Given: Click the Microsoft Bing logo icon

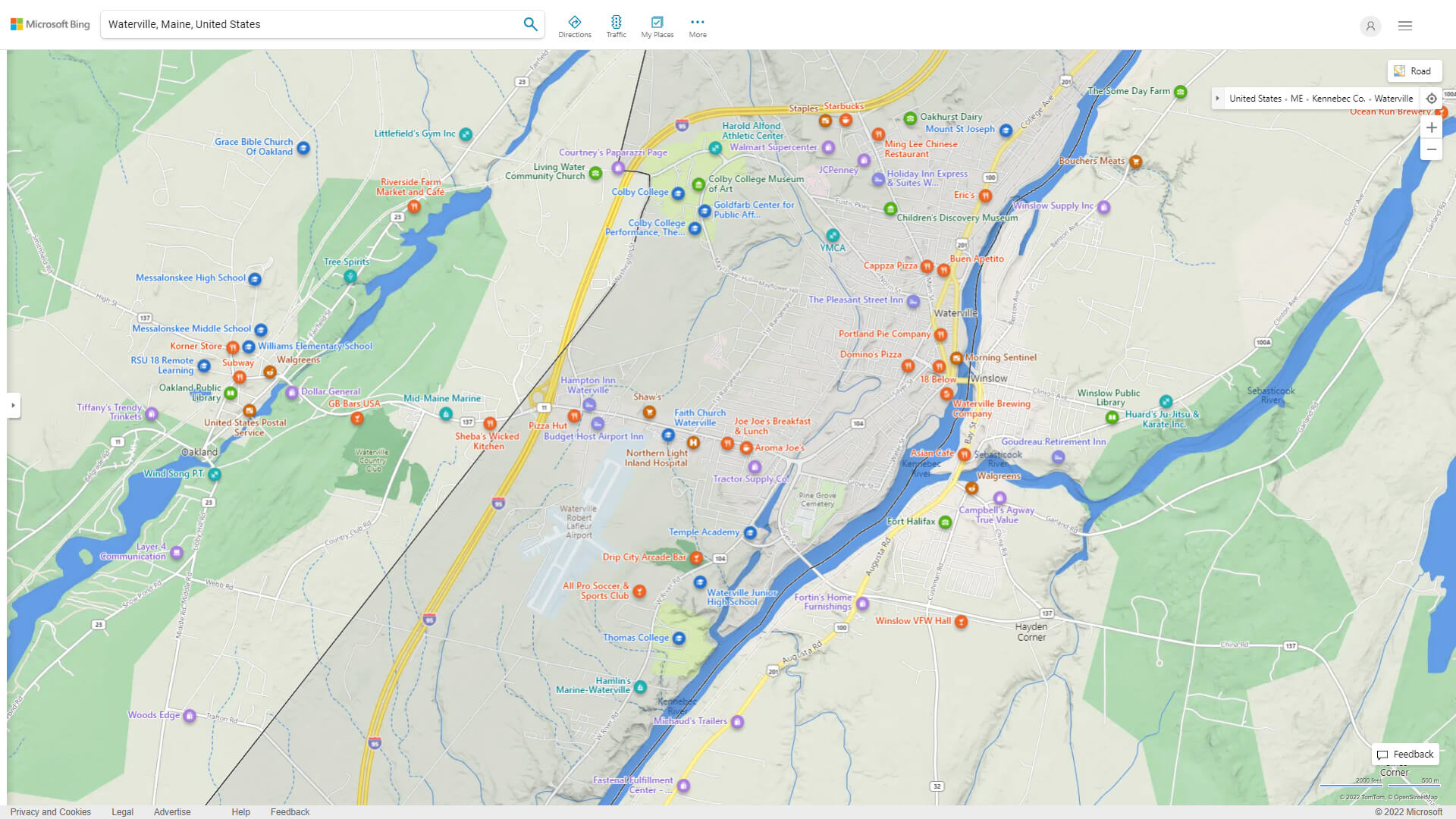Looking at the screenshot, I should 17,25.
